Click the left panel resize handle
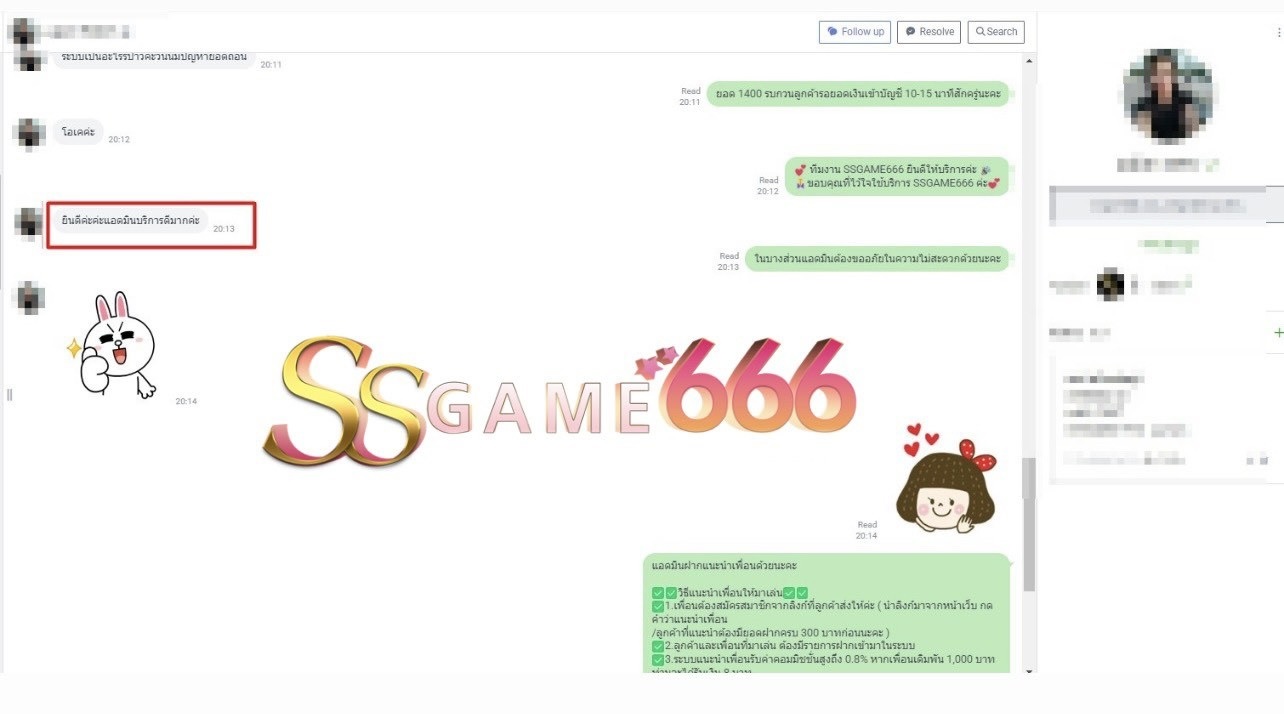 click(9, 394)
